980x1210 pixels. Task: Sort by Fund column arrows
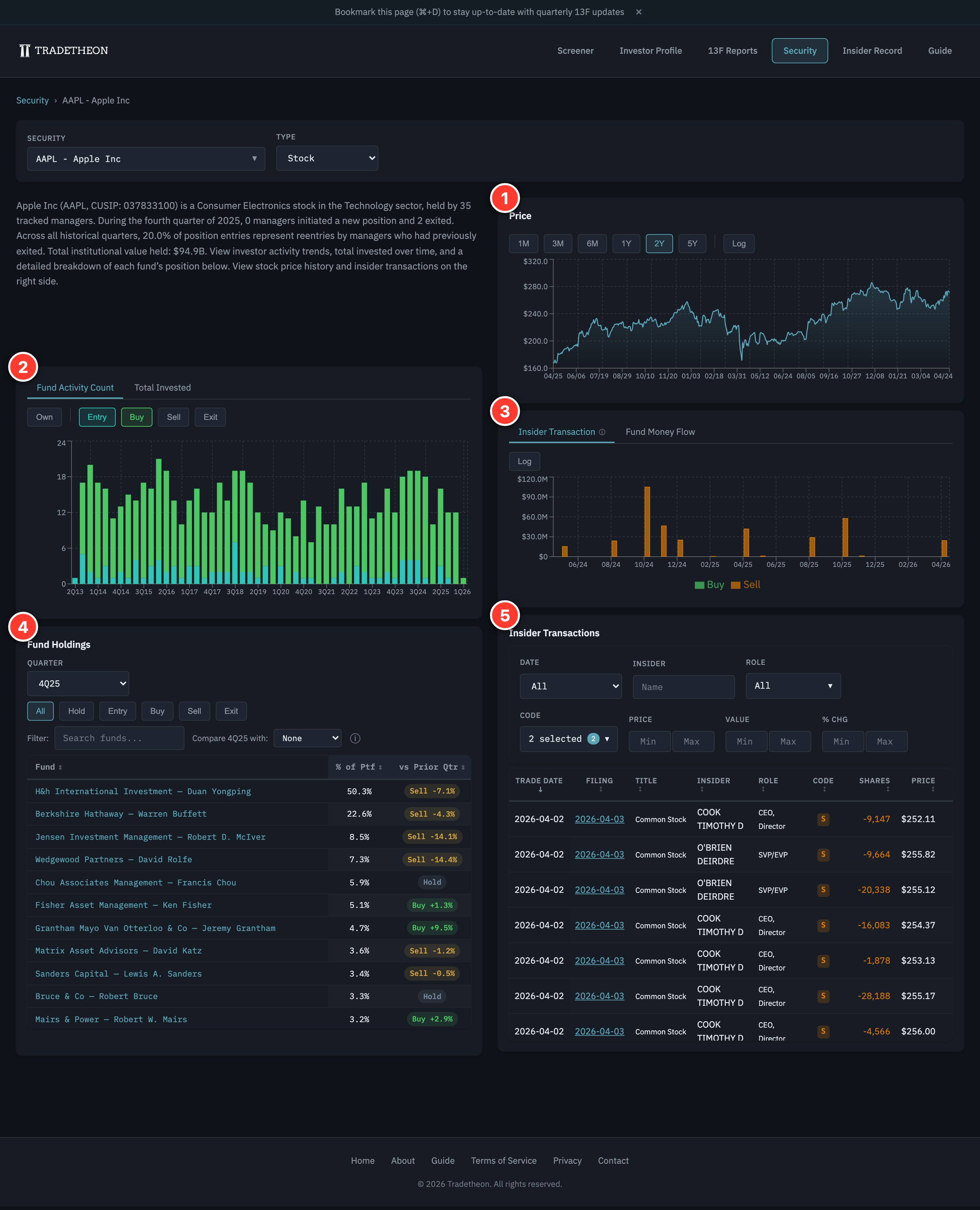point(61,768)
